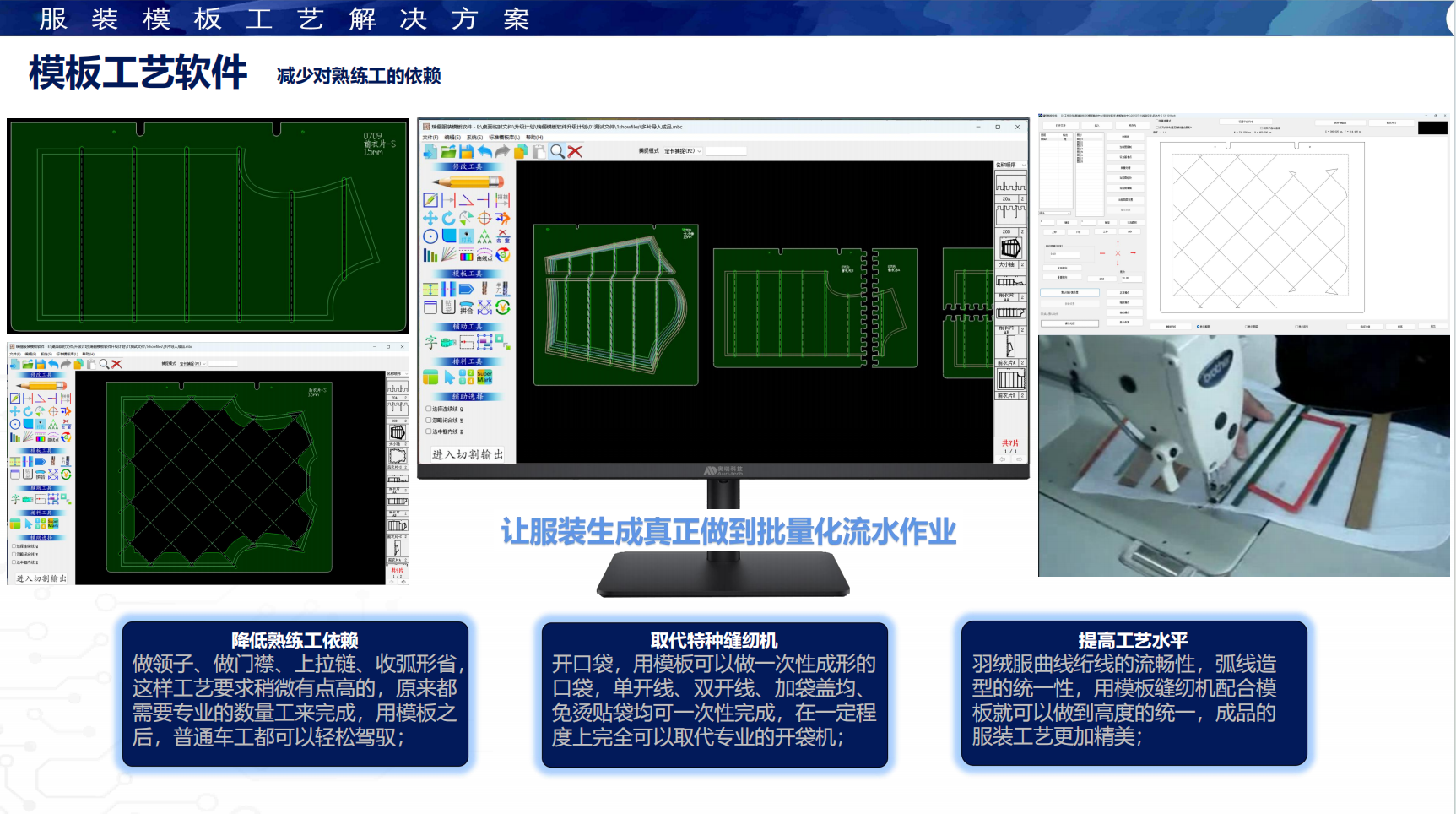The width and height of the screenshot is (1456, 814).
Task: Select the 大小袖 piece thumbnail on center monitor
Action: pyautogui.click(x=1010, y=248)
